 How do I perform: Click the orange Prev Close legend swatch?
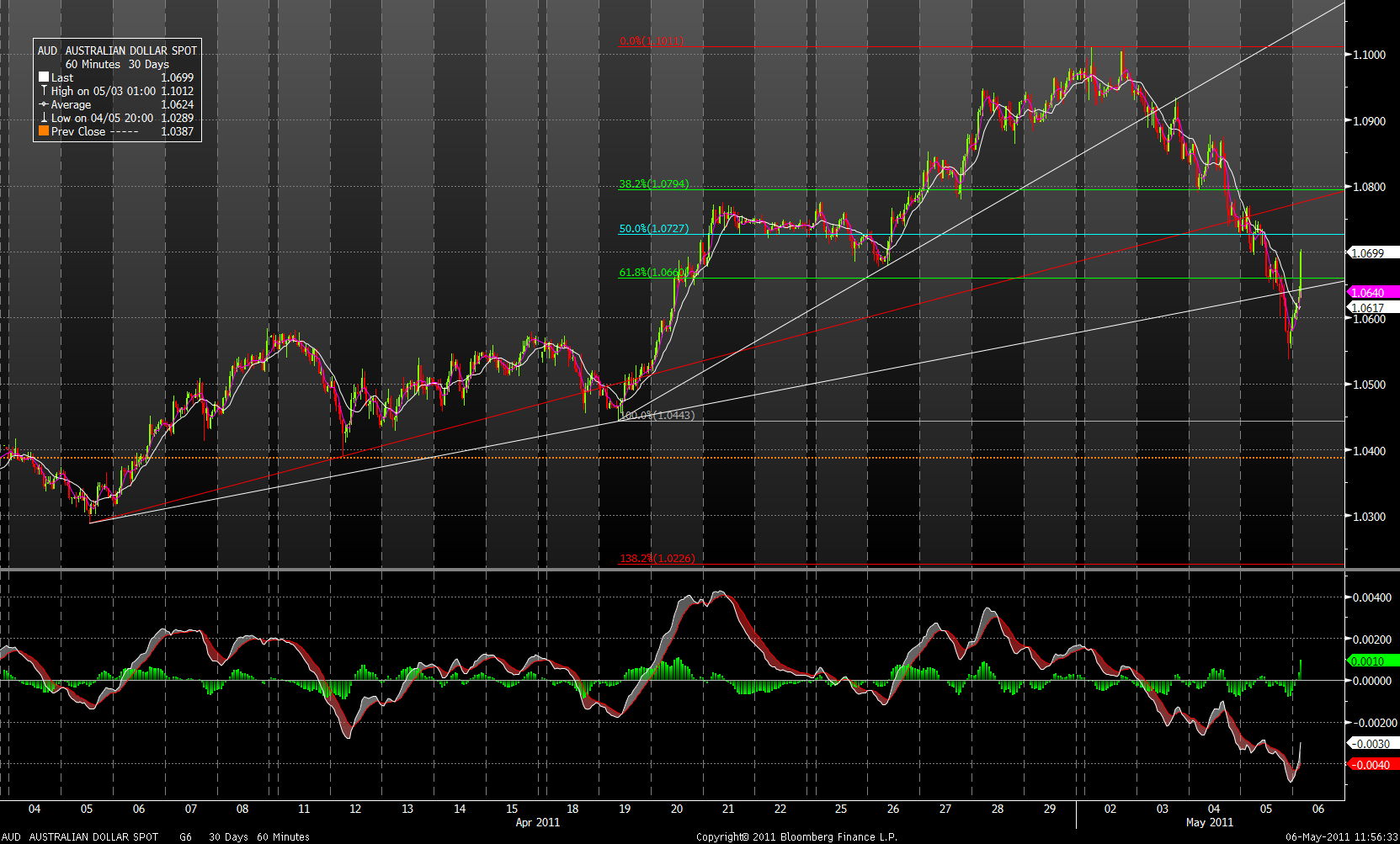[x=44, y=131]
